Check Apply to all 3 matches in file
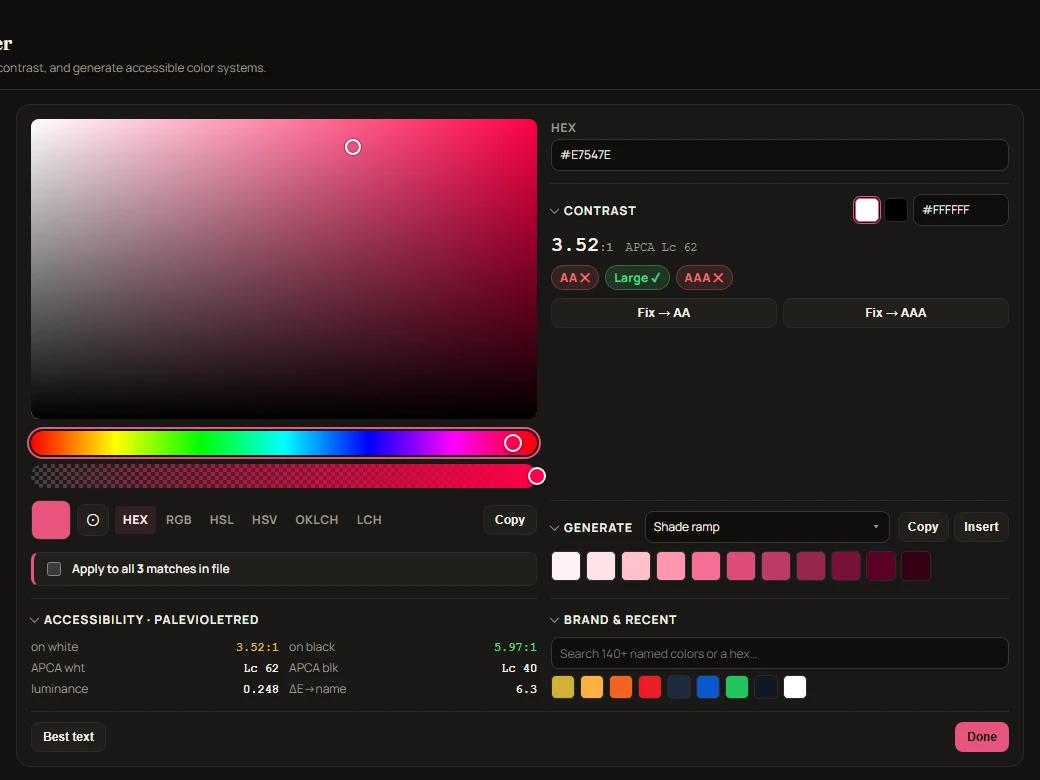This screenshot has height=780, width=1040. click(x=54, y=569)
